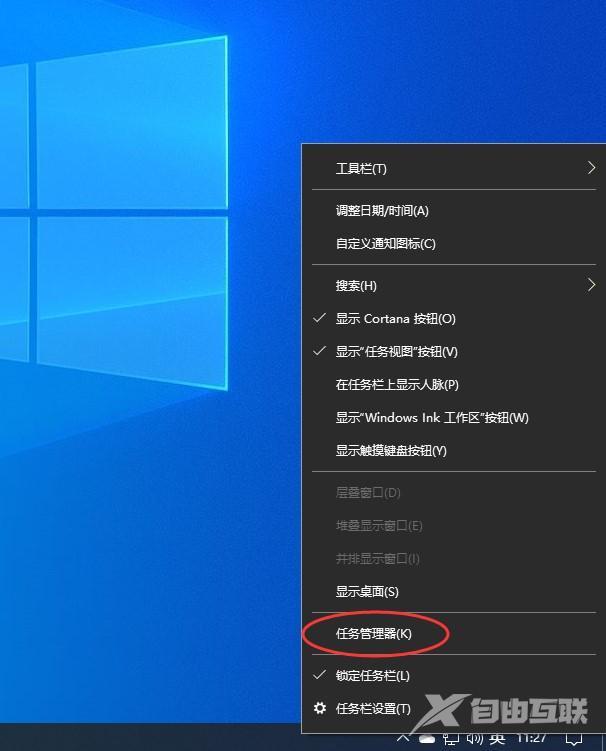Image resolution: width=606 pixels, height=751 pixels.
Task: Select 调整日期/时间(A) from the menu
Action: click(454, 211)
